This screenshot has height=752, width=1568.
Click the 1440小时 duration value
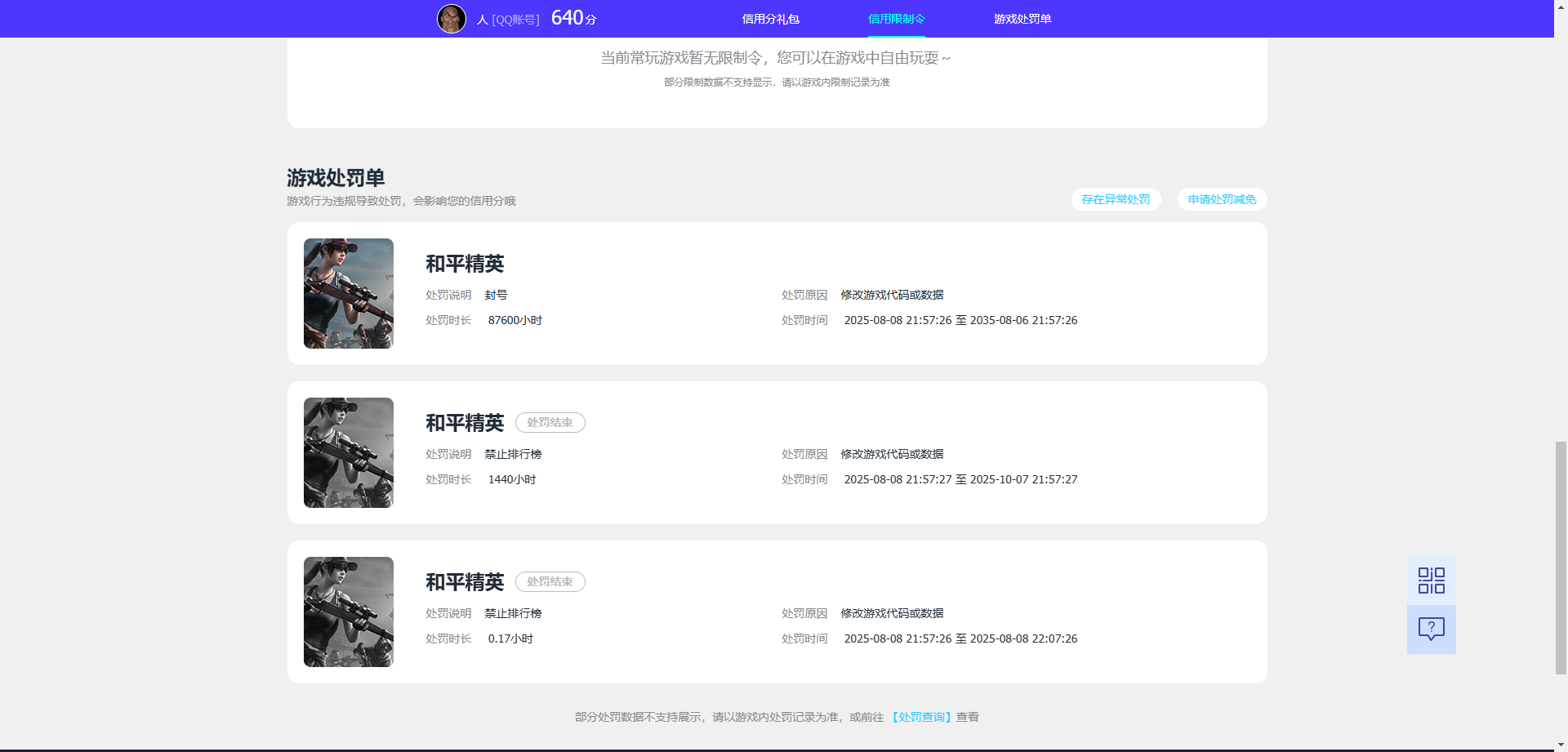pyautogui.click(x=512, y=479)
